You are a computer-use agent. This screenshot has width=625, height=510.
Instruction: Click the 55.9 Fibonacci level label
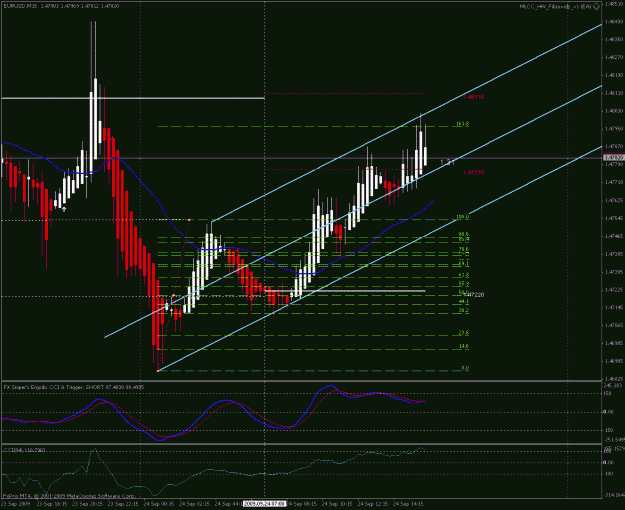click(x=464, y=284)
